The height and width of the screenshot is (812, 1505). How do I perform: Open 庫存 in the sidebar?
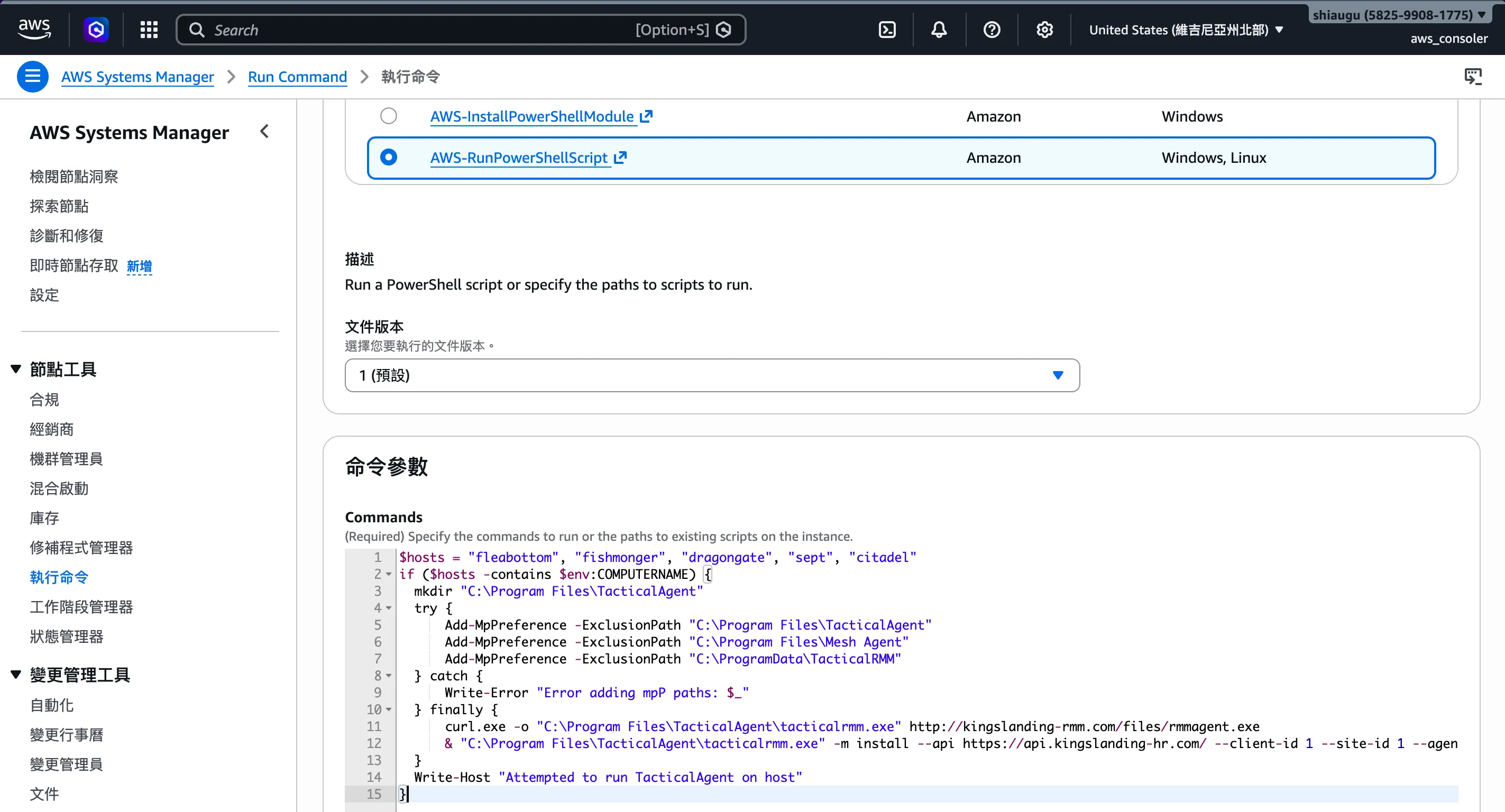[44, 518]
